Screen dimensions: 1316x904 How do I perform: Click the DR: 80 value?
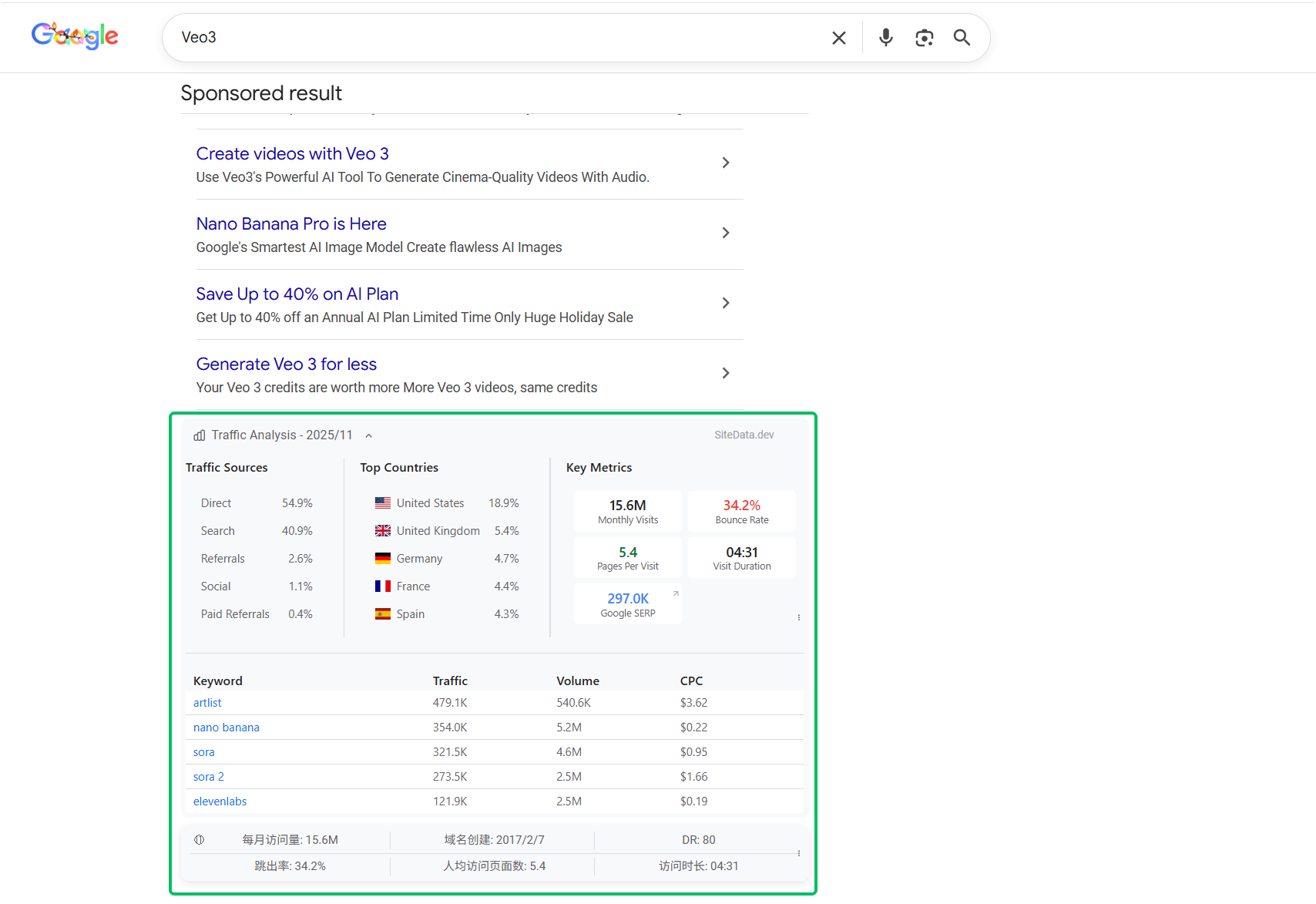(x=699, y=840)
